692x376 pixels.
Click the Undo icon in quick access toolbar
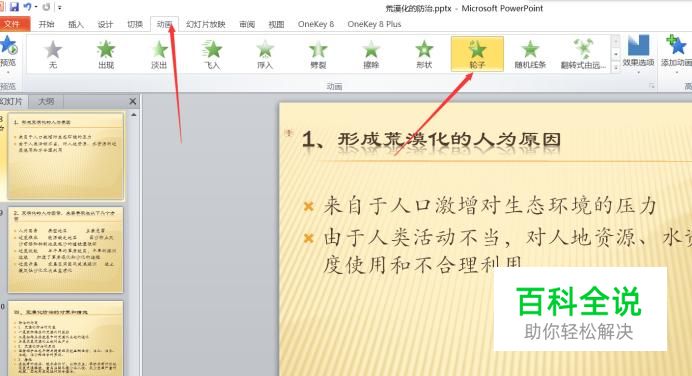click(x=27, y=7)
